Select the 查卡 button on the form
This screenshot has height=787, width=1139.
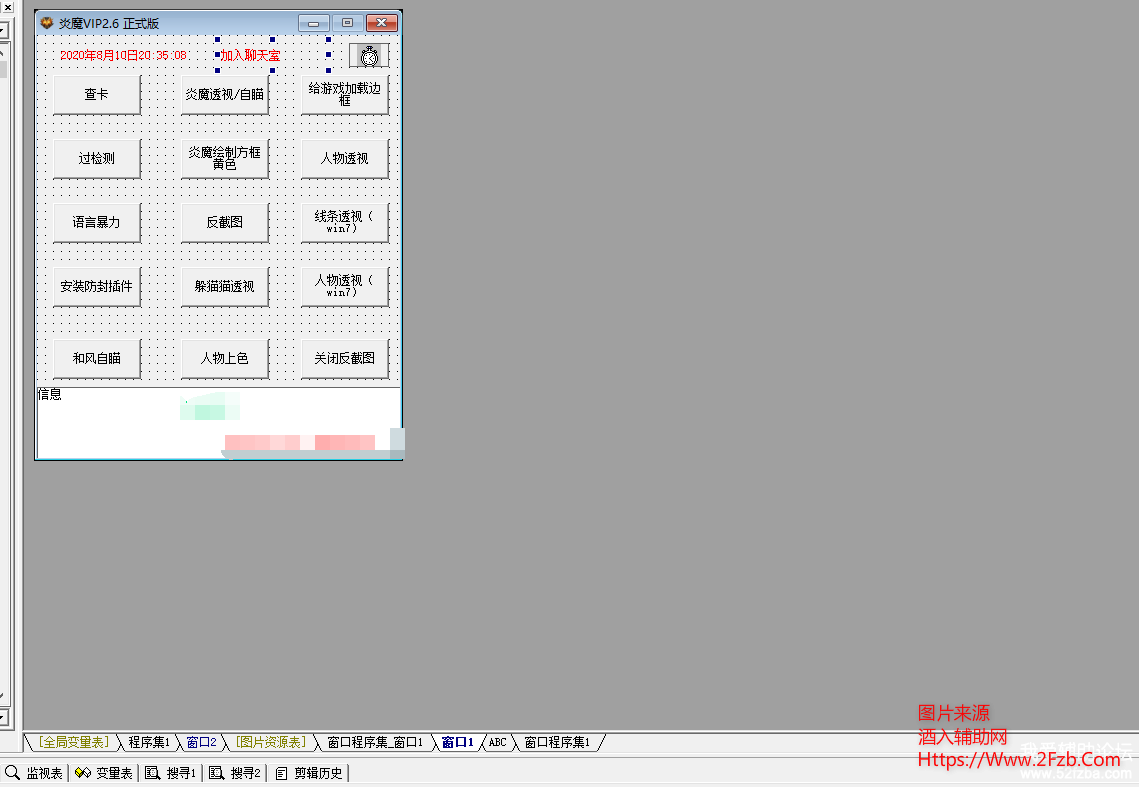[x=96, y=93]
